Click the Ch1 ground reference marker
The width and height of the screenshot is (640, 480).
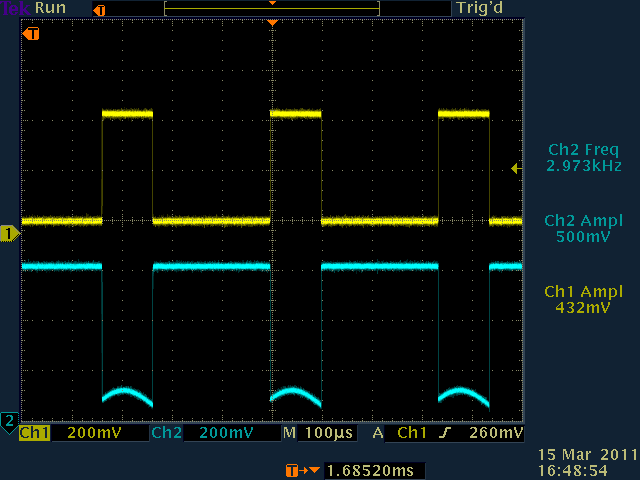(8, 233)
